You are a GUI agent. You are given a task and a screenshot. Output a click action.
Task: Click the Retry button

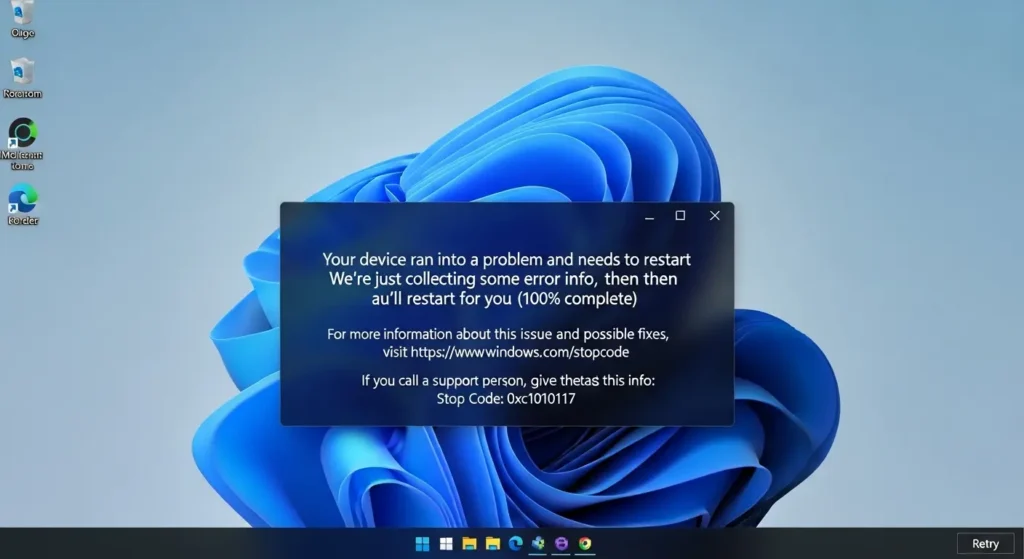(985, 543)
